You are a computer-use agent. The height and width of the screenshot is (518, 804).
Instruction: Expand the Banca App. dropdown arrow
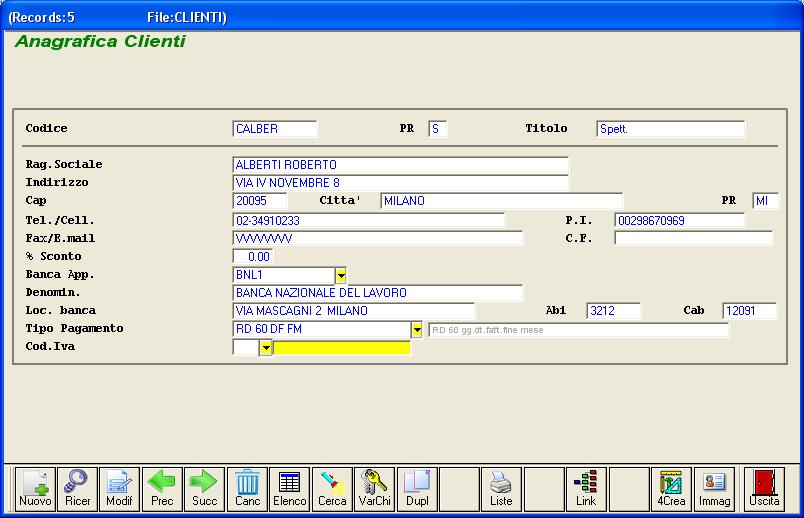[x=341, y=275]
